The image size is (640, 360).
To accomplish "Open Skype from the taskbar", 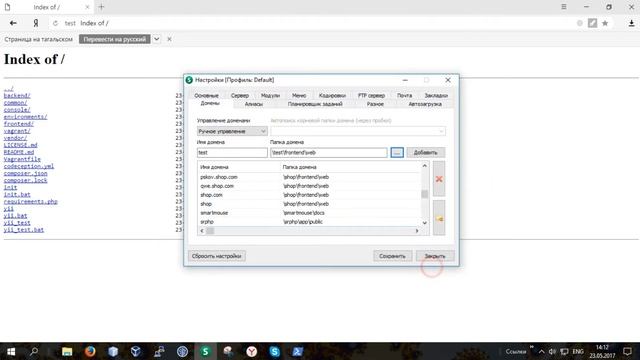I will 275,351.
